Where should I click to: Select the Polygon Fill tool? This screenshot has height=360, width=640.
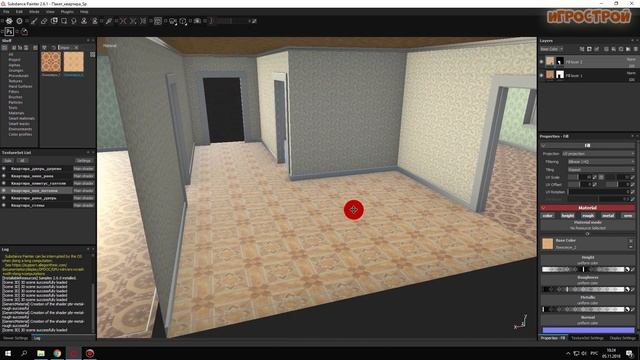[x=64, y=21]
